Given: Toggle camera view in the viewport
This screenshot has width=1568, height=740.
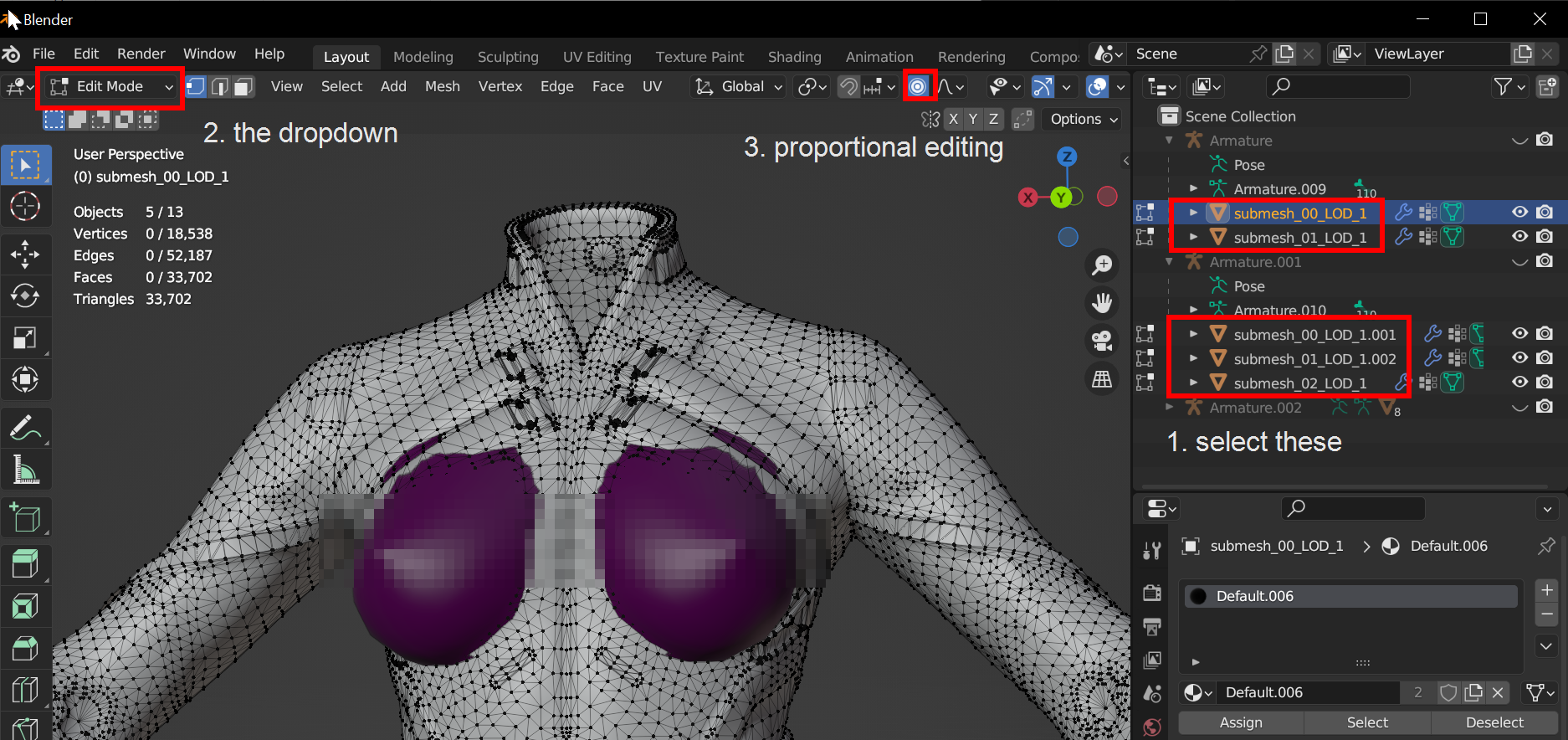Looking at the screenshot, I should (1102, 341).
